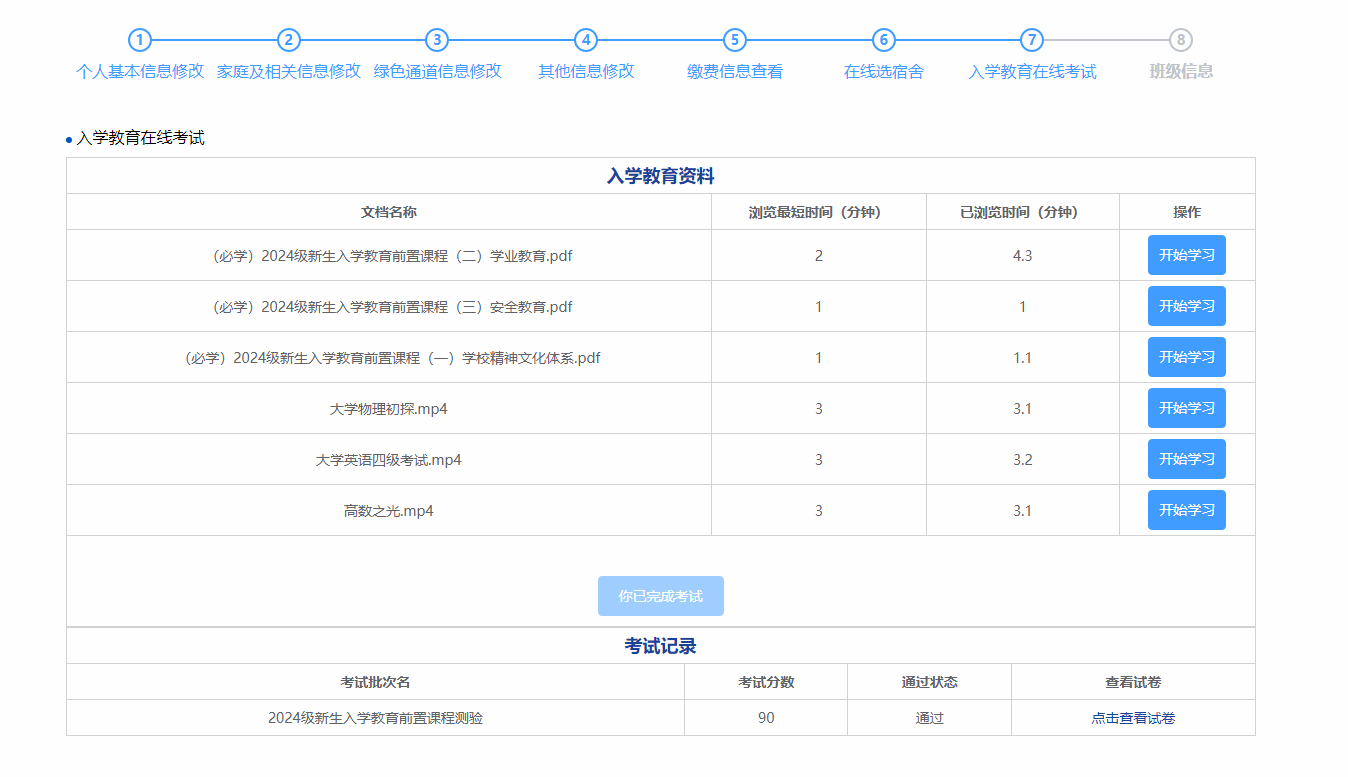The height and width of the screenshot is (777, 1348).
Task: Open 点击查看试卷 link
Action: click(x=1133, y=718)
